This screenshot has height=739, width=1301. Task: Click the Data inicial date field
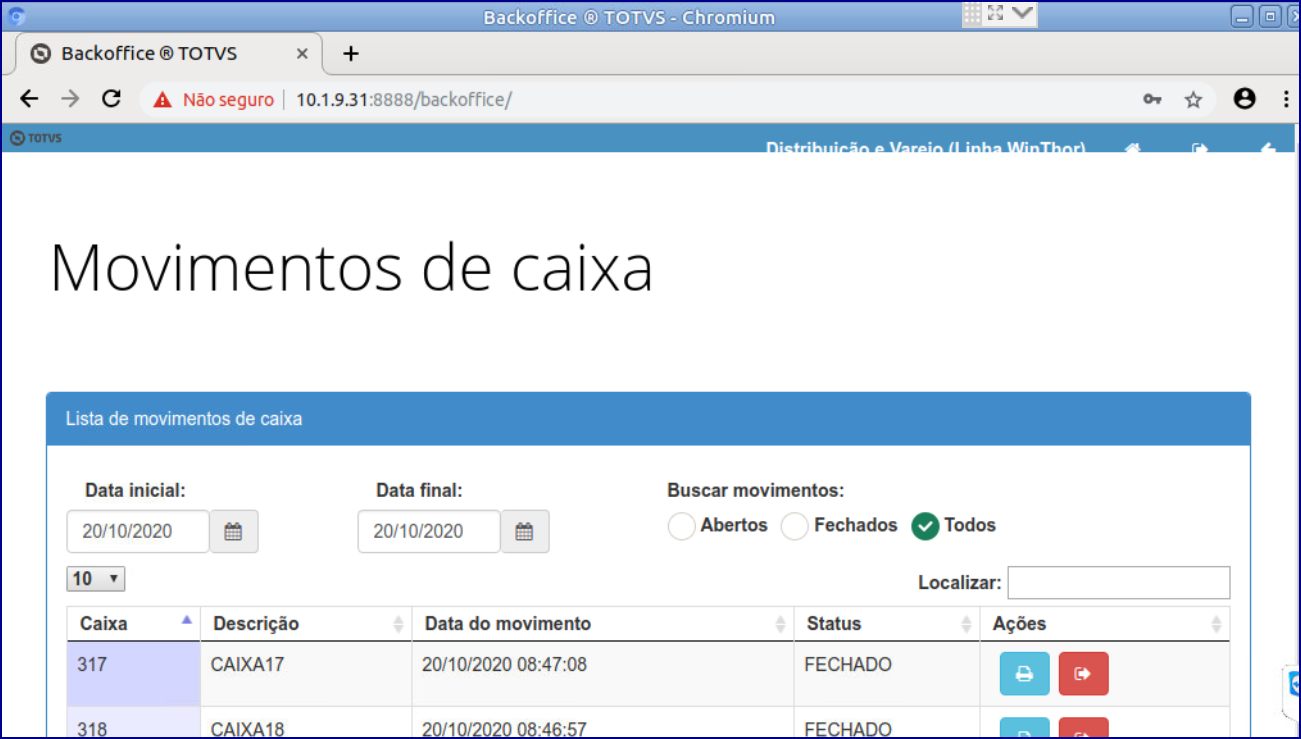pyautogui.click(x=138, y=531)
